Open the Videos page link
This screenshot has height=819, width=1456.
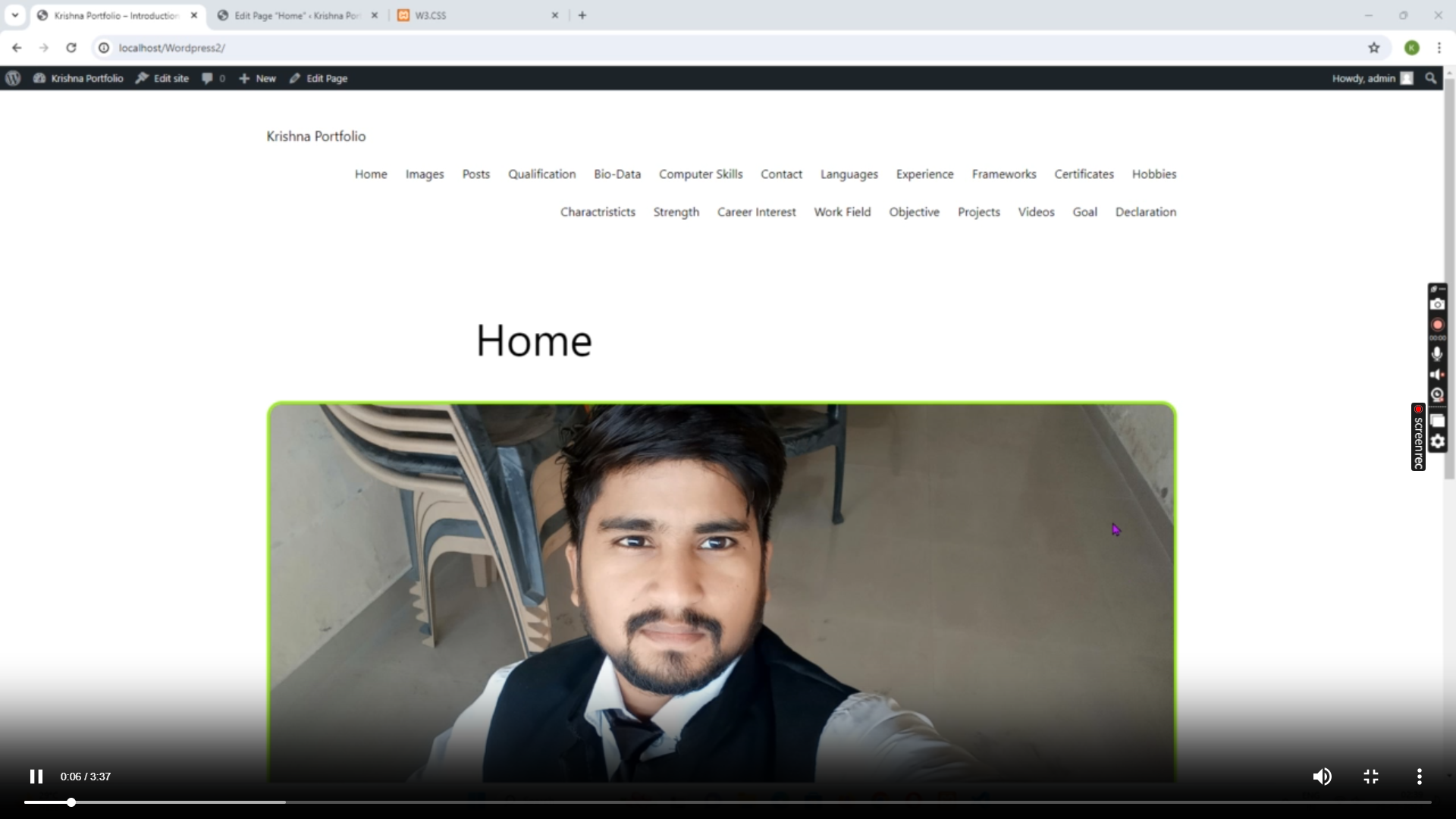1037,212
